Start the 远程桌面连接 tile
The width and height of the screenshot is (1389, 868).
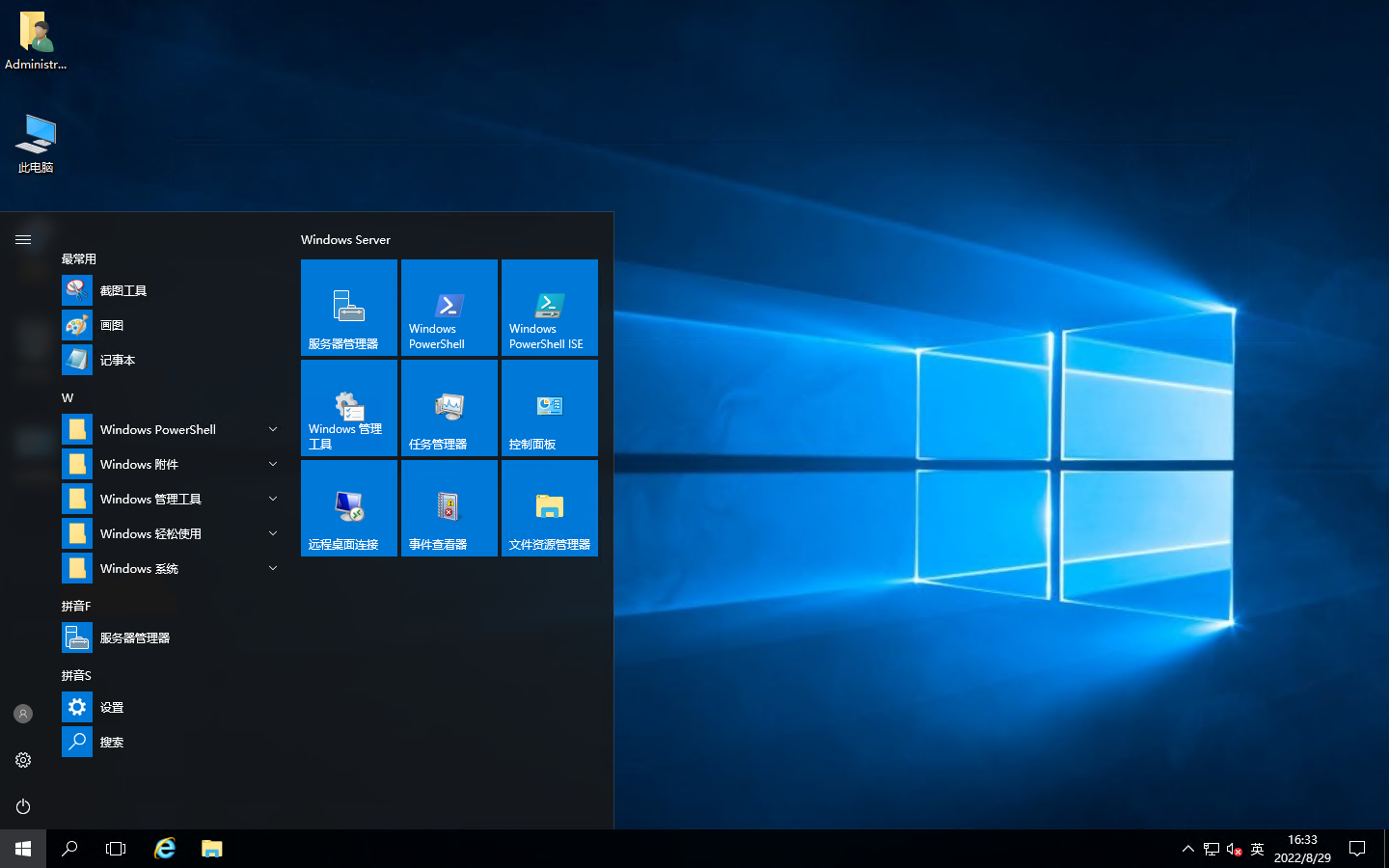coord(349,508)
